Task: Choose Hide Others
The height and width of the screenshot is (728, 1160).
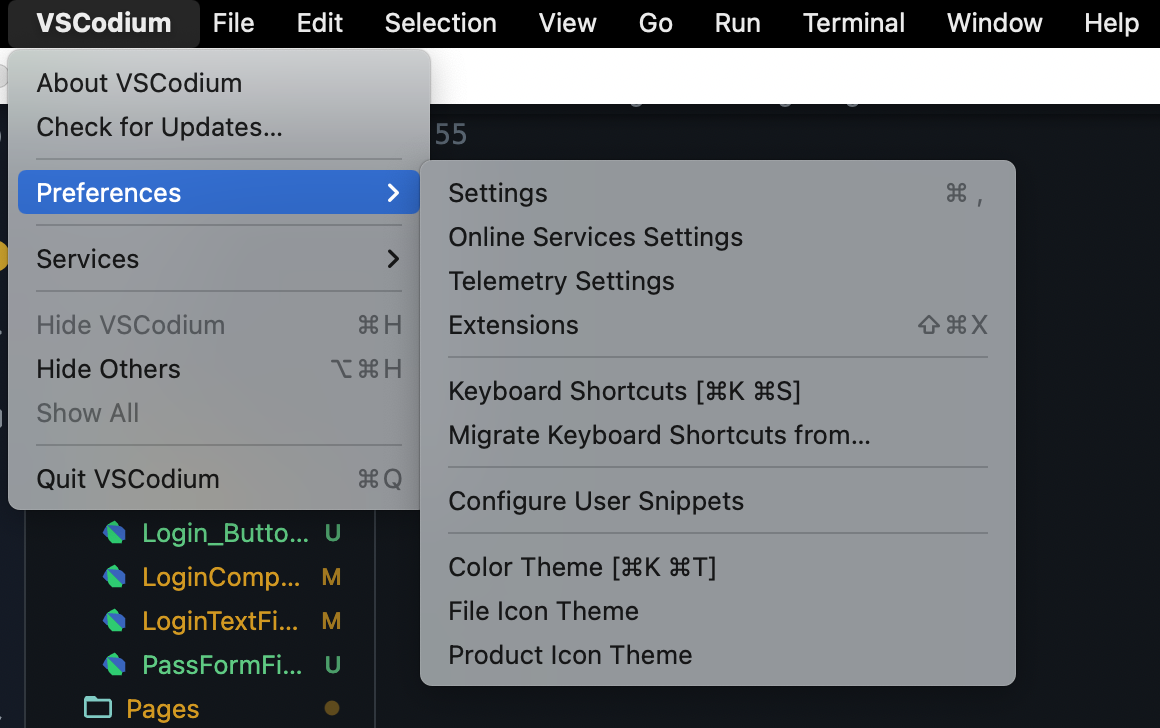Action: click(219, 369)
